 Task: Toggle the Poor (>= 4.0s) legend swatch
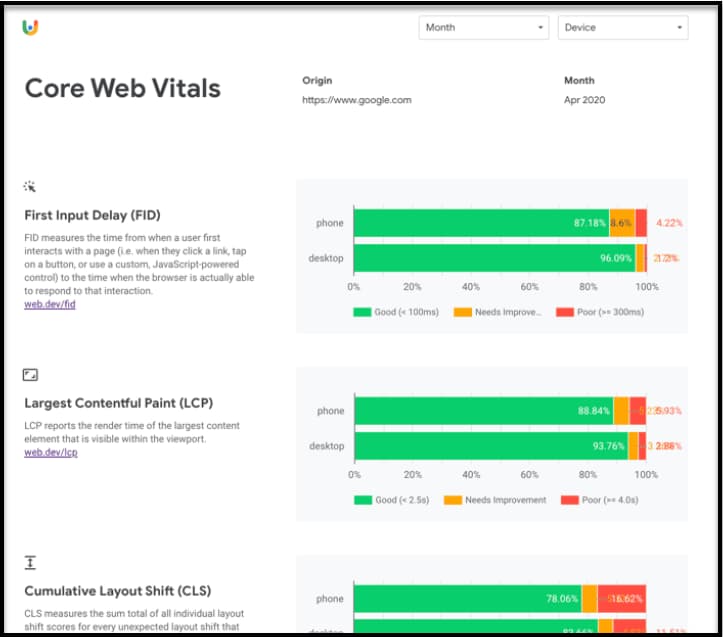click(x=569, y=500)
